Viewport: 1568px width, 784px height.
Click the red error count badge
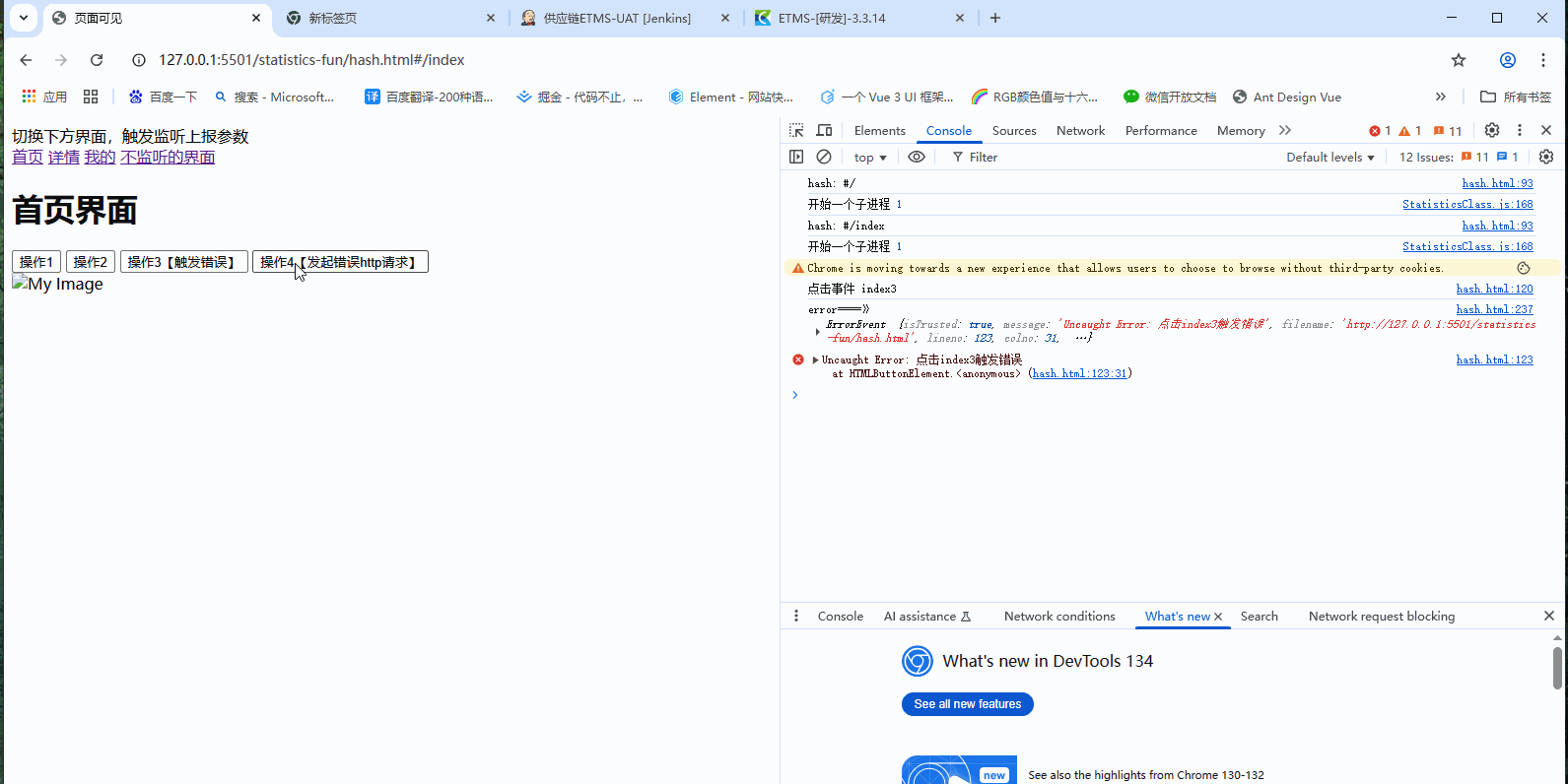click(x=1380, y=130)
